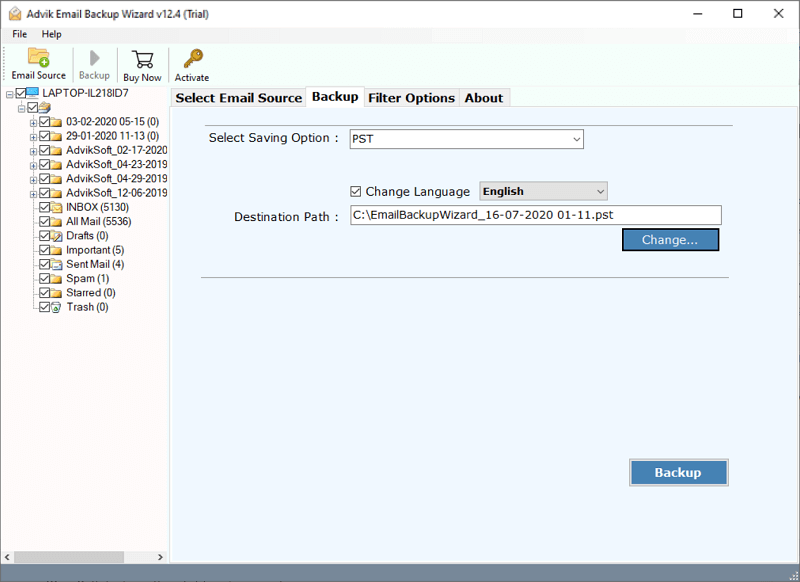Click the mail account folder icon under LAPTOP
Image resolution: width=800 pixels, height=582 pixels.
click(45, 108)
